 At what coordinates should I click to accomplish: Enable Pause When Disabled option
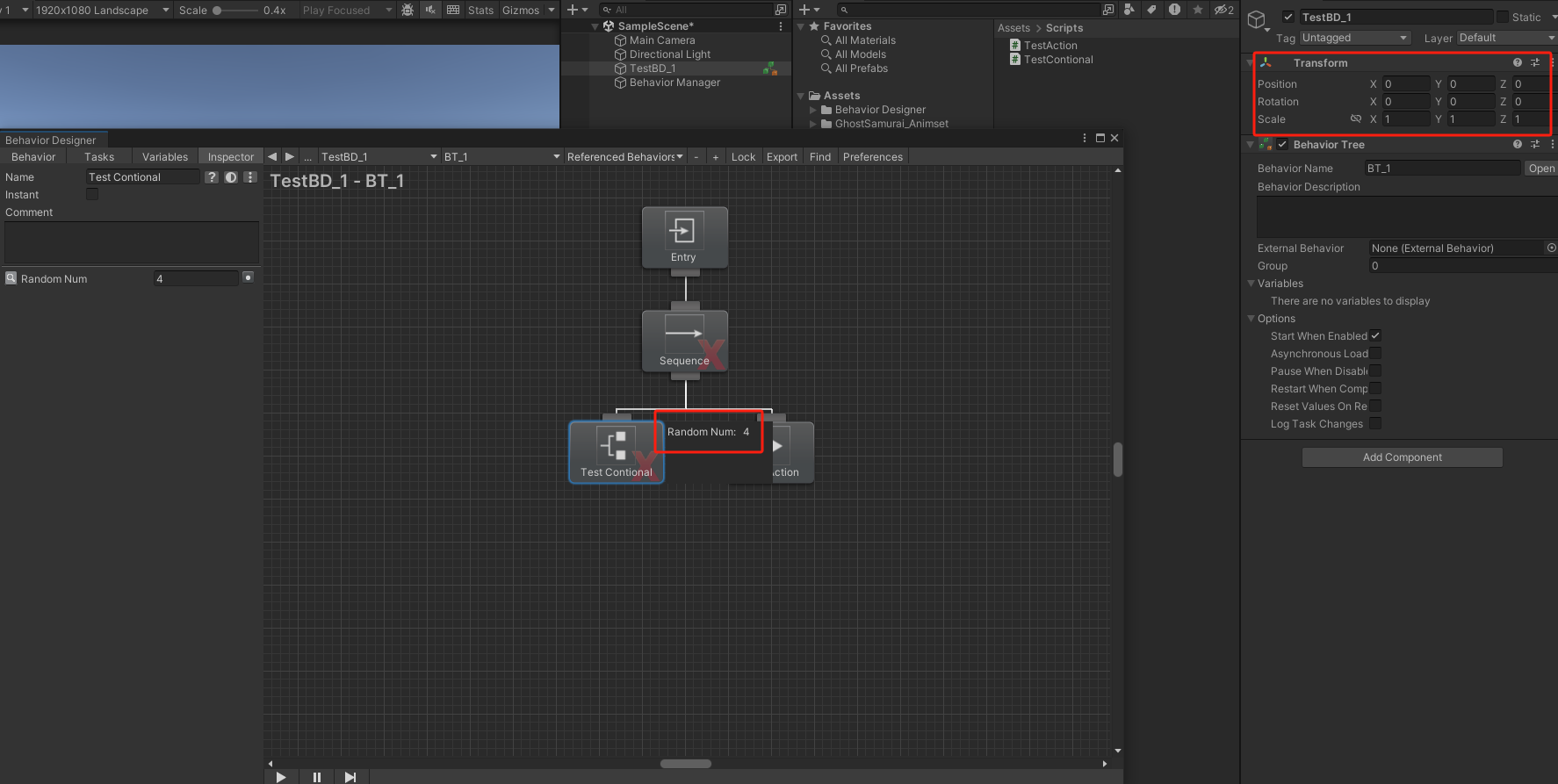[1375, 370]
